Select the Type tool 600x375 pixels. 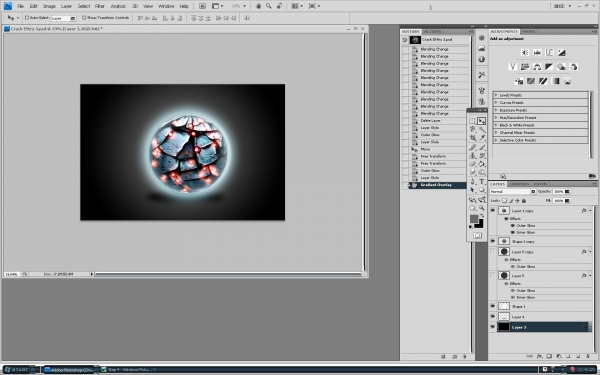pyautogui.click(x=481, y=182)
